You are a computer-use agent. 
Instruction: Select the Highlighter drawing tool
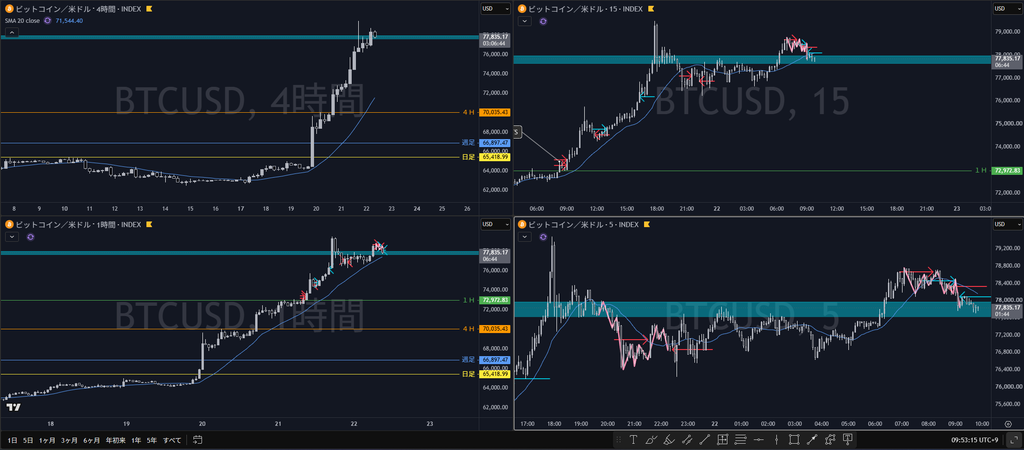(669, 440)
